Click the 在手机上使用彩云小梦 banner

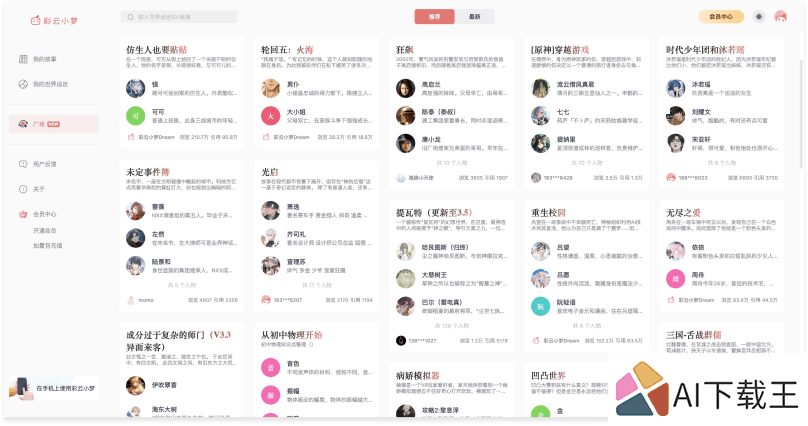(54, 388)
